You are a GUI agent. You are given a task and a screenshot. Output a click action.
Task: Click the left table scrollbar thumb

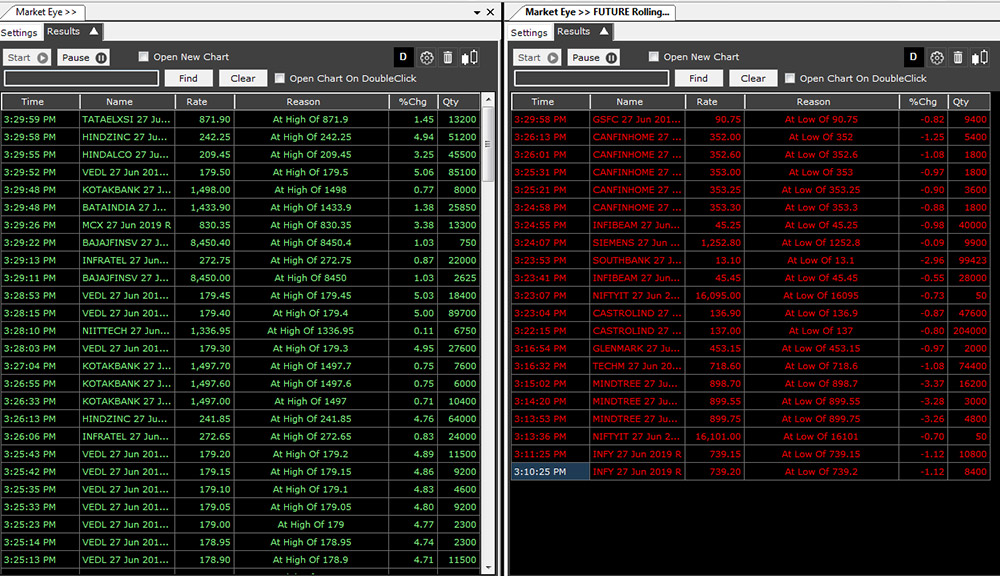pos(489,144)
